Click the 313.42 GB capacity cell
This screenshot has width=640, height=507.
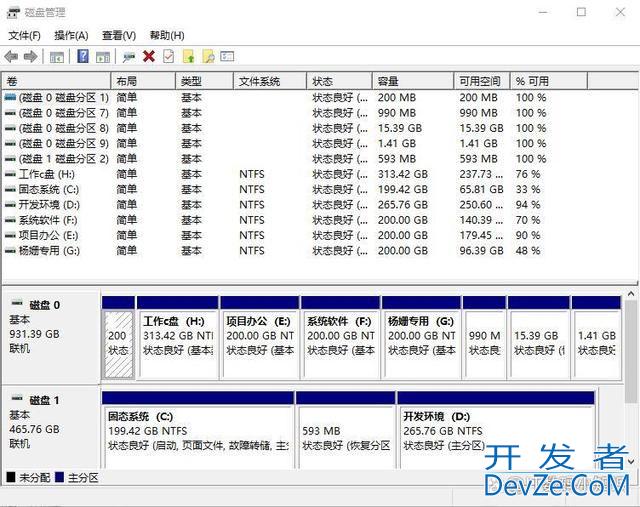click(402, 174)
